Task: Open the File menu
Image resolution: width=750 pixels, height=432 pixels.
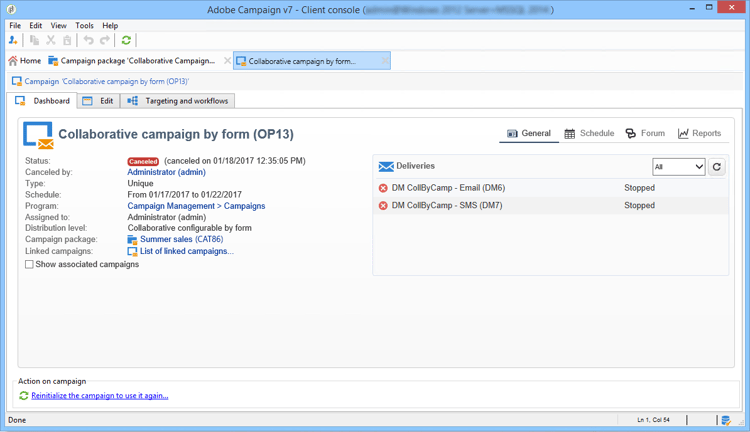Action: 15,25
